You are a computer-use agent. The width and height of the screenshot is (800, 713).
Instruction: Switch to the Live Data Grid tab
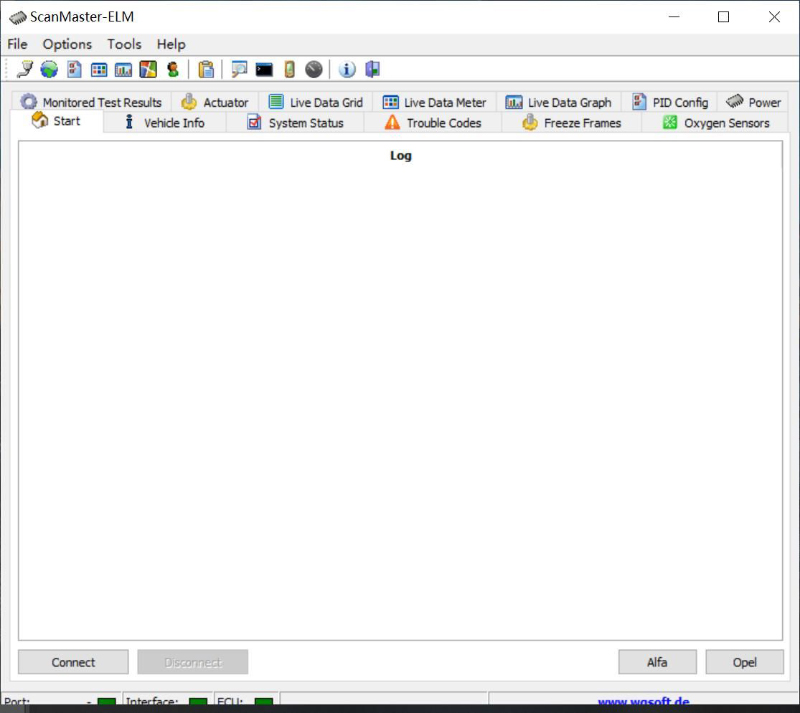click(316, 102)
